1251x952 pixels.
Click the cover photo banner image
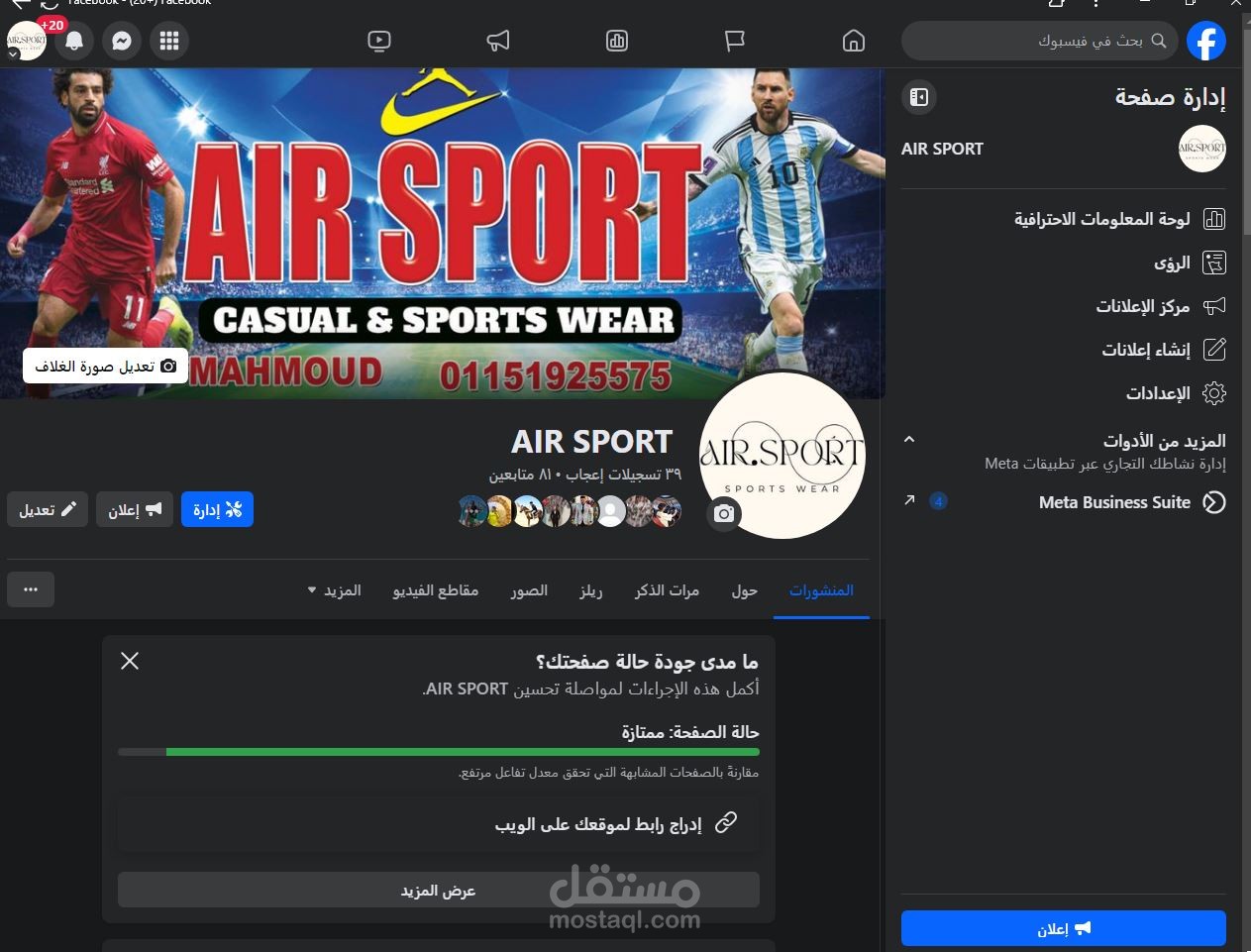click(x=442, y=234)
